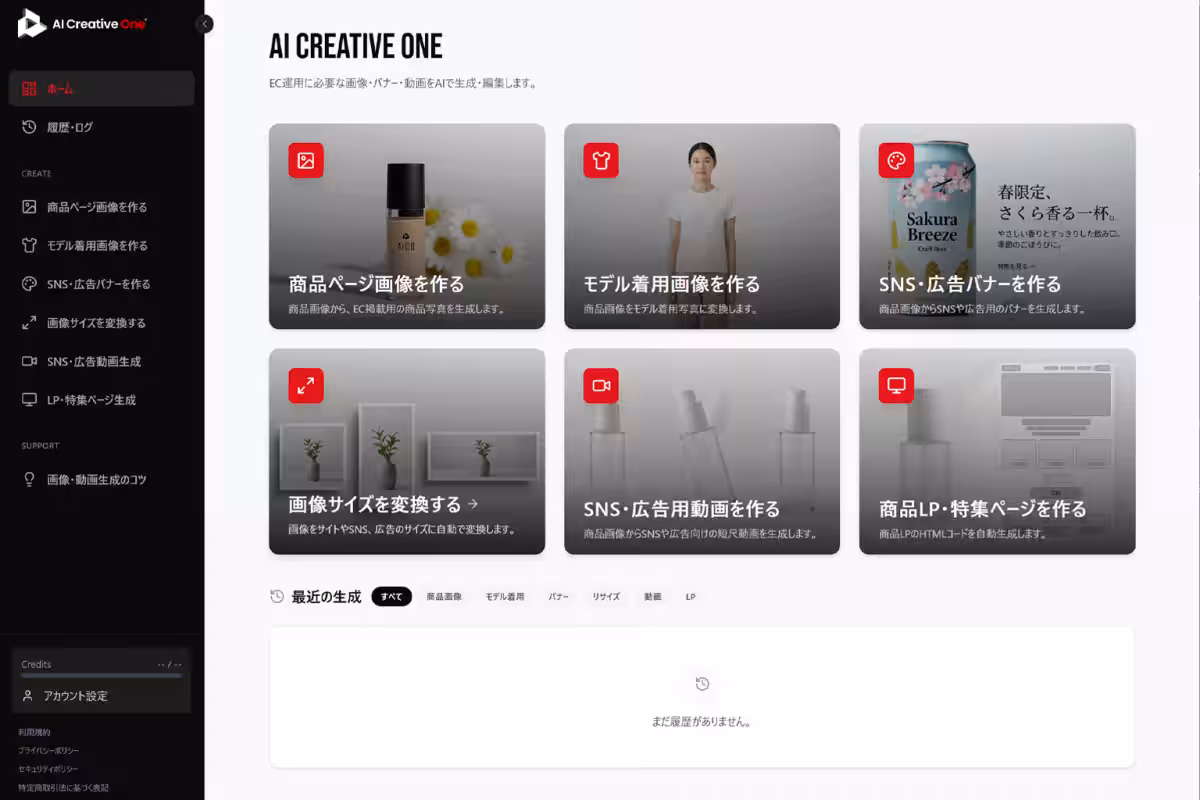The height and width of the screenshot is (800, 1200).
Task: Click the palette icon beside SNS・広告バナーを作る in sidebar
Action: (29, 284)
